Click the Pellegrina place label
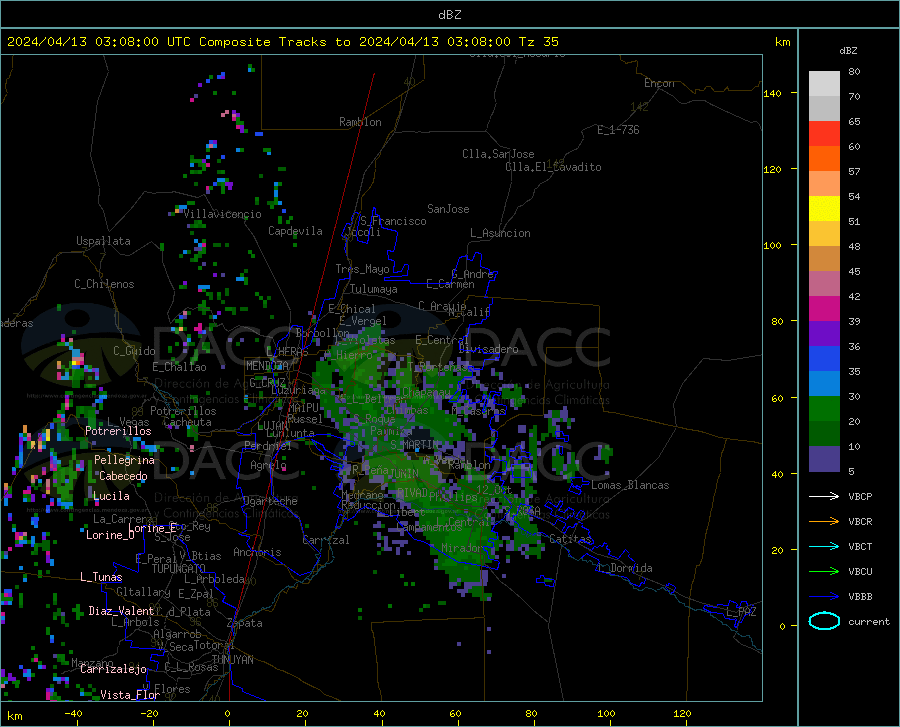This screenshot has height=727, width=900. [125, 460]
